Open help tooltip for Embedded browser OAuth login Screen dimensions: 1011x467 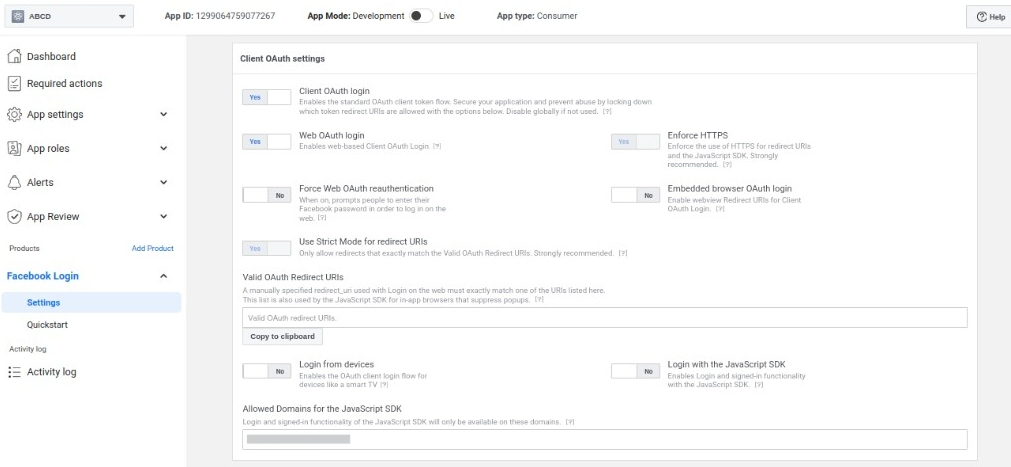point(720,210)
